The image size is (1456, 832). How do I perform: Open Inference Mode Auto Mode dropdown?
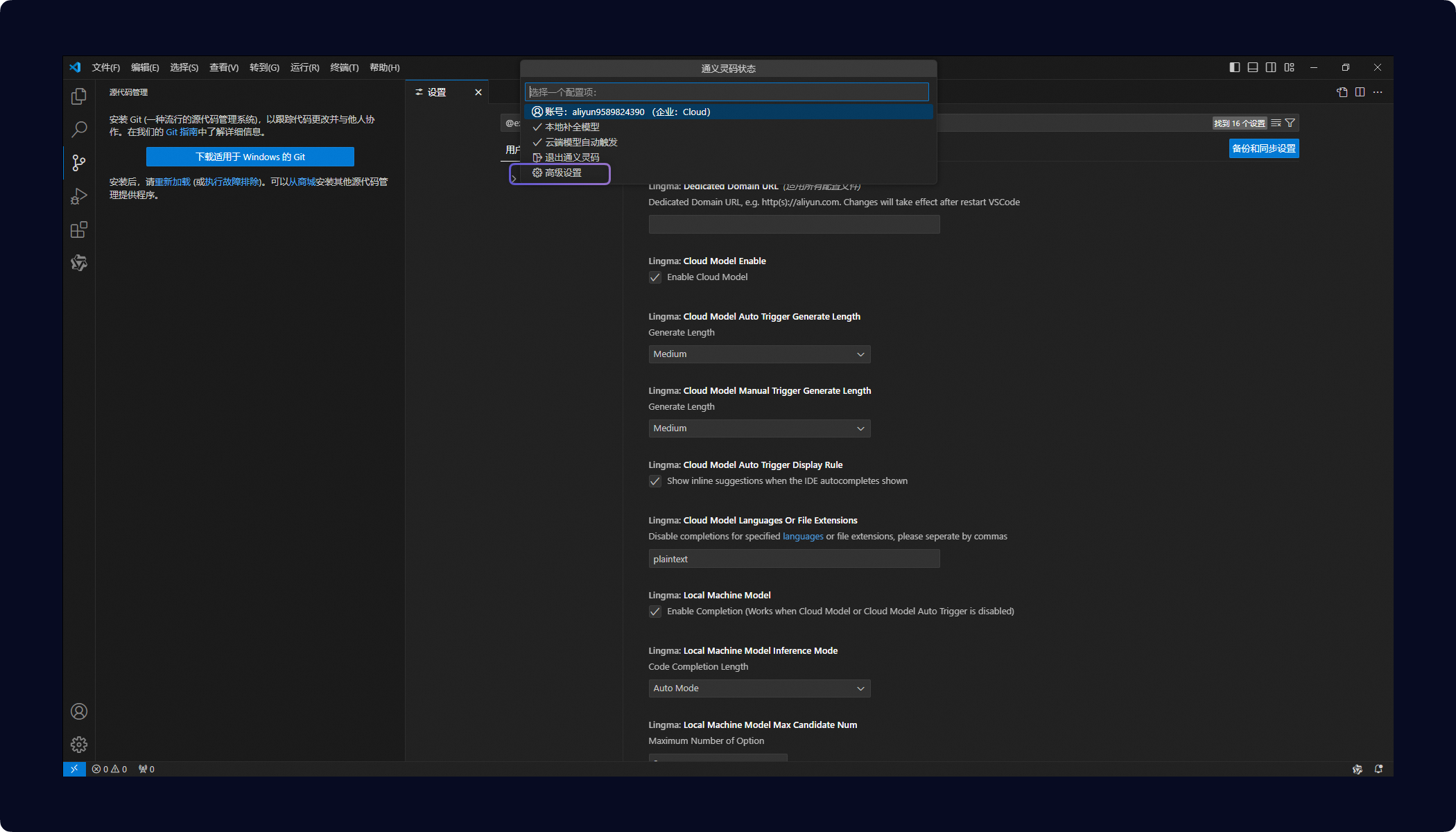(x=759, y=688)
